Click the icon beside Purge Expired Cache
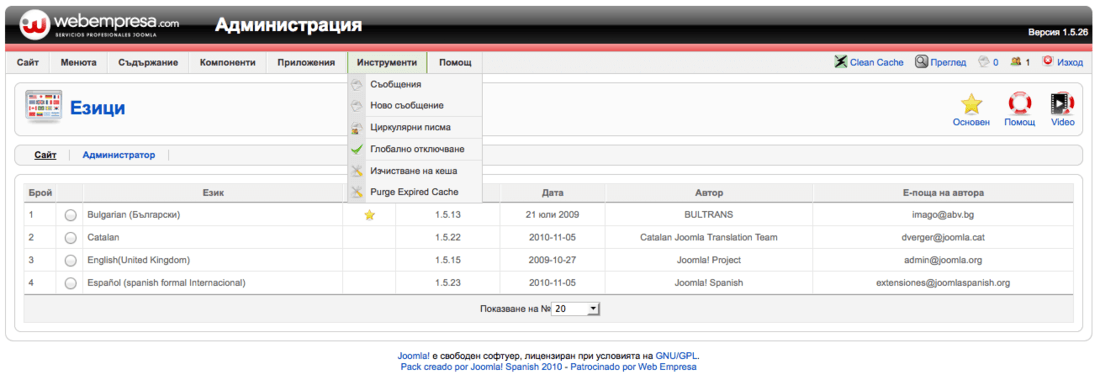This screenshot has width=1100, height=380. (357, 192)
